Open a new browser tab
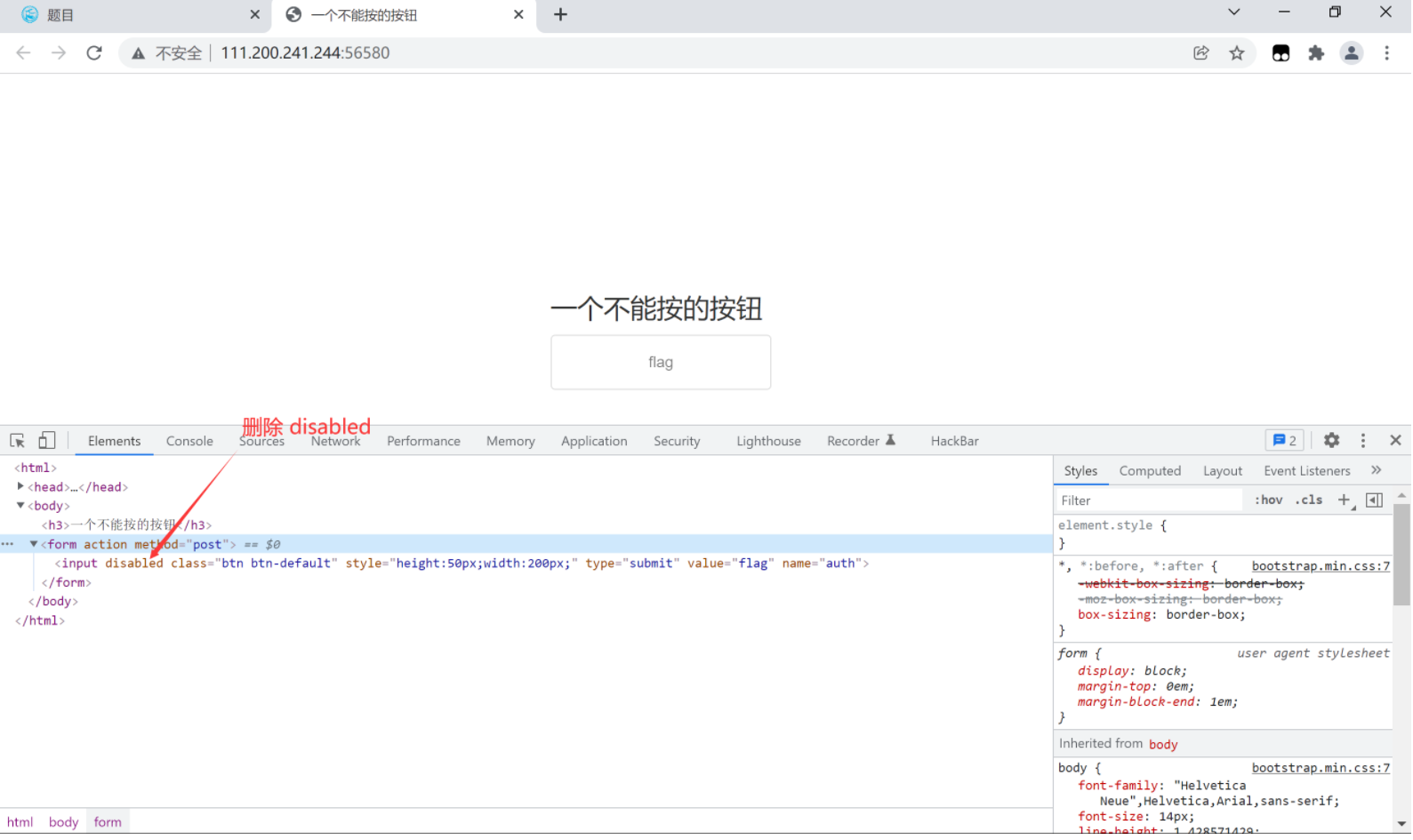The width and height of the screenshot is (1413, 840). tap(560, 14)
